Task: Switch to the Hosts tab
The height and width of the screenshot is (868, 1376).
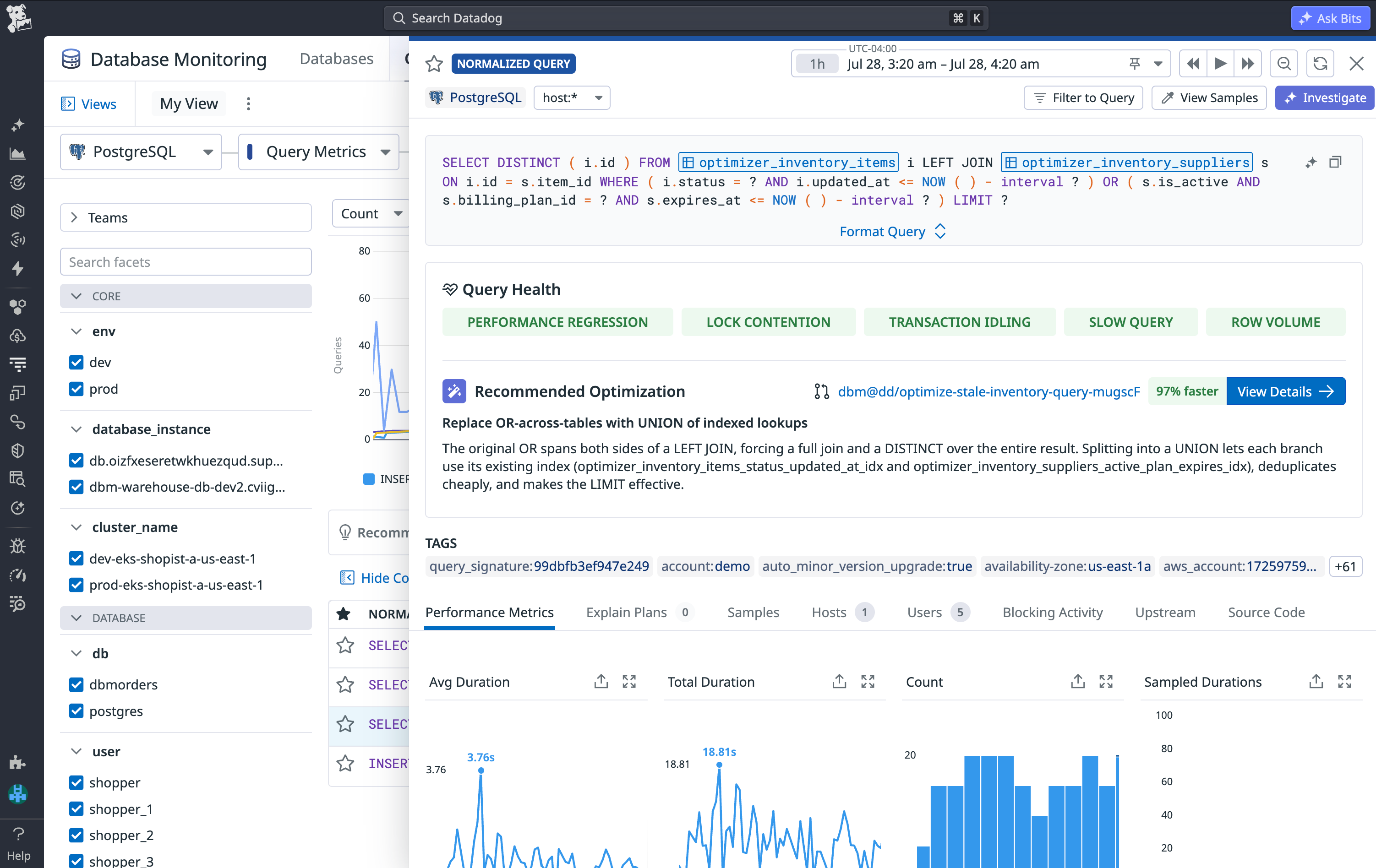Action: point(842,612)
